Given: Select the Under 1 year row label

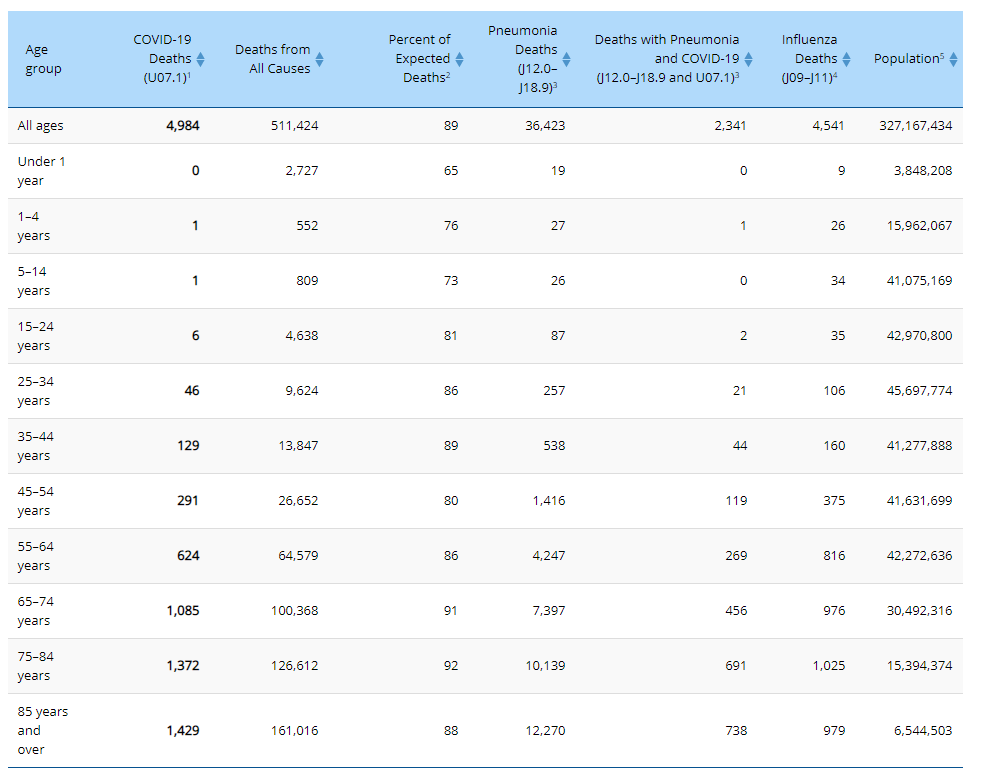Looking at the screenshot, I should (x=42, y=171).
